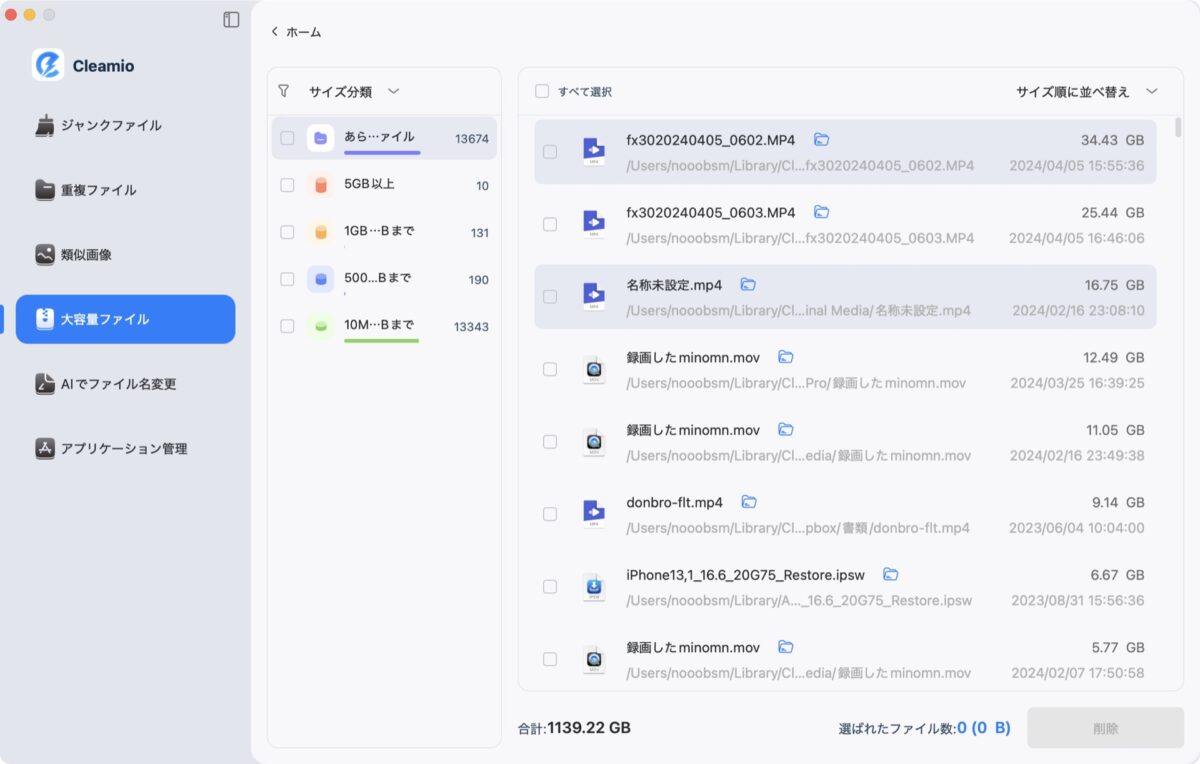Expand the サイズ分類 dropdown

pos(393,91)
